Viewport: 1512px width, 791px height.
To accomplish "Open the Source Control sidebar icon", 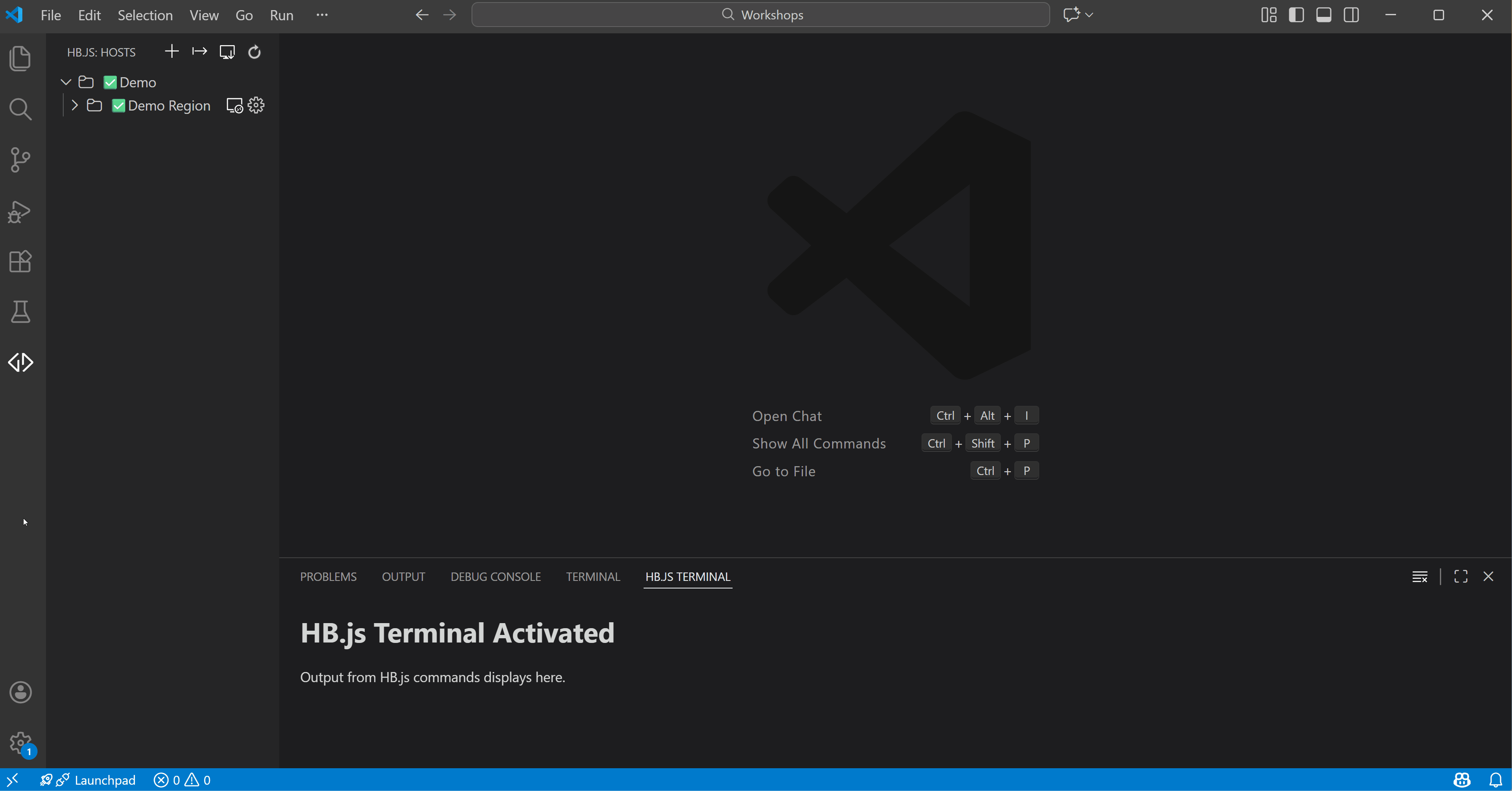I will tap(20, 160).
